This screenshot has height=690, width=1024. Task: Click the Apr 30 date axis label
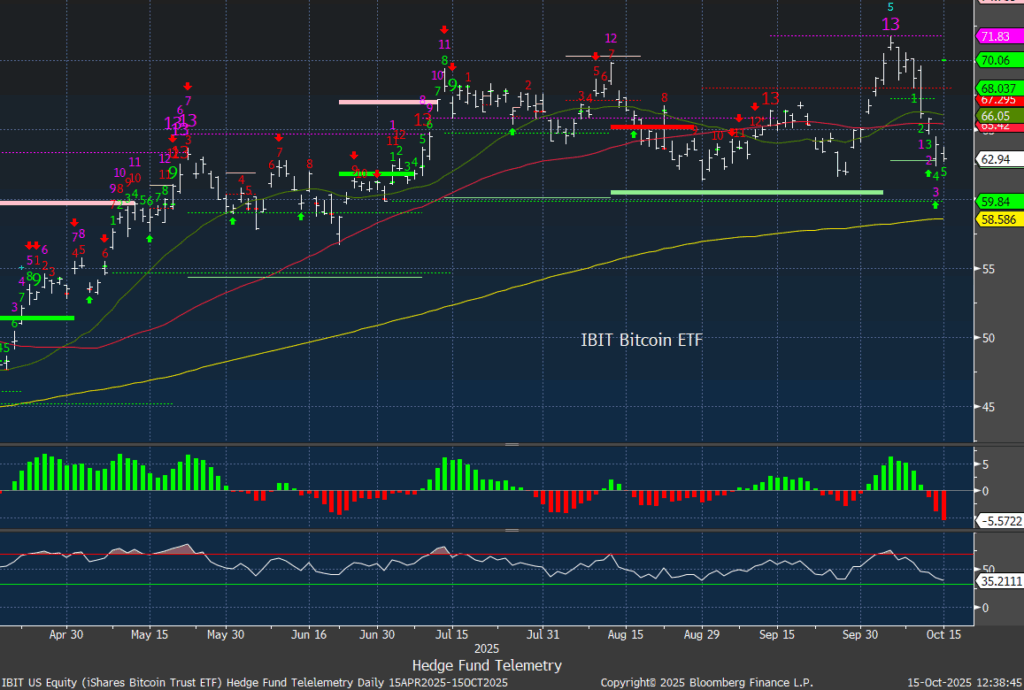coord(65,633)
